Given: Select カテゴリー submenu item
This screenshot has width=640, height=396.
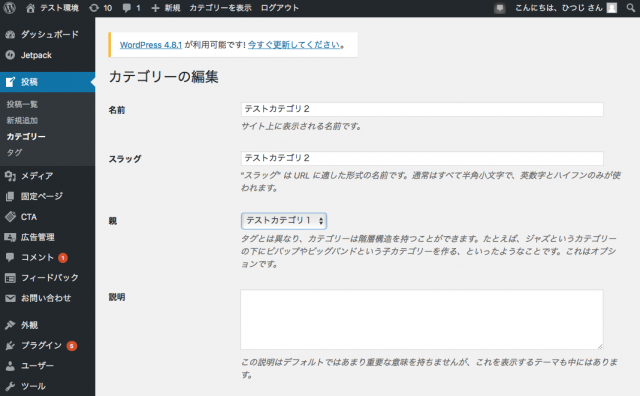Looking at the screenshot, I should 26,136.
